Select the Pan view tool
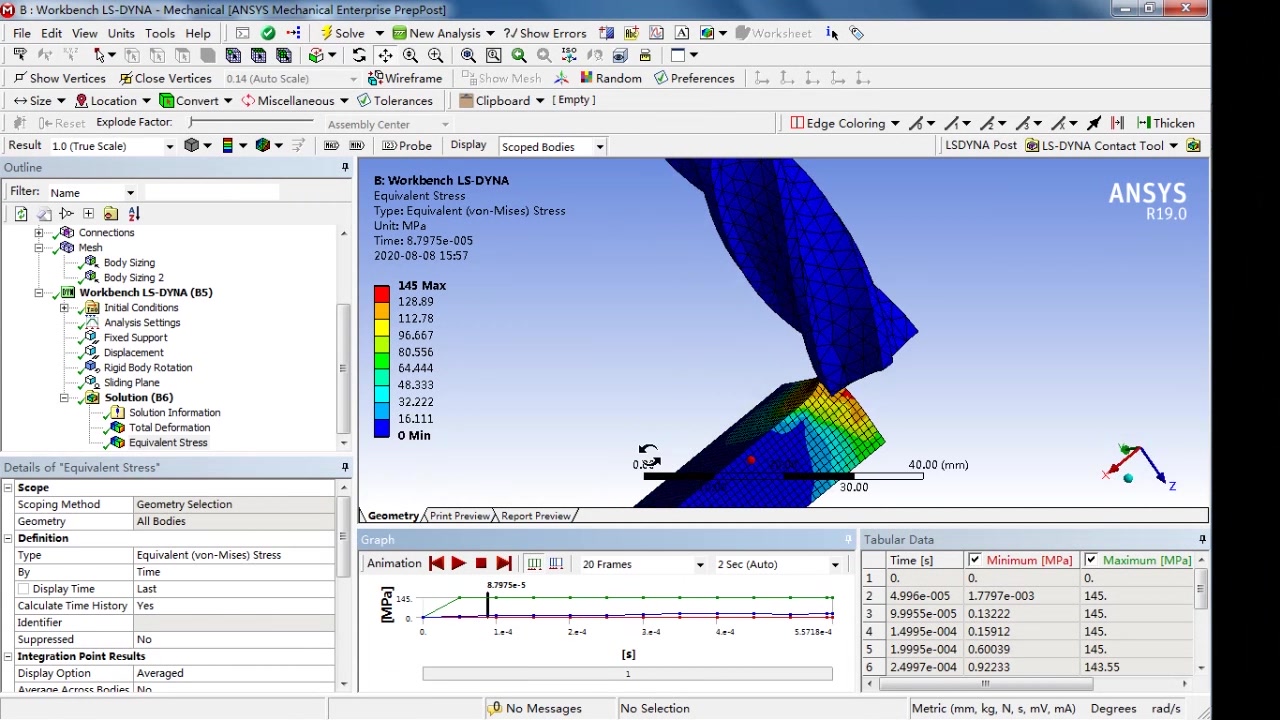Screen dimensions: 1280x720 385,56
